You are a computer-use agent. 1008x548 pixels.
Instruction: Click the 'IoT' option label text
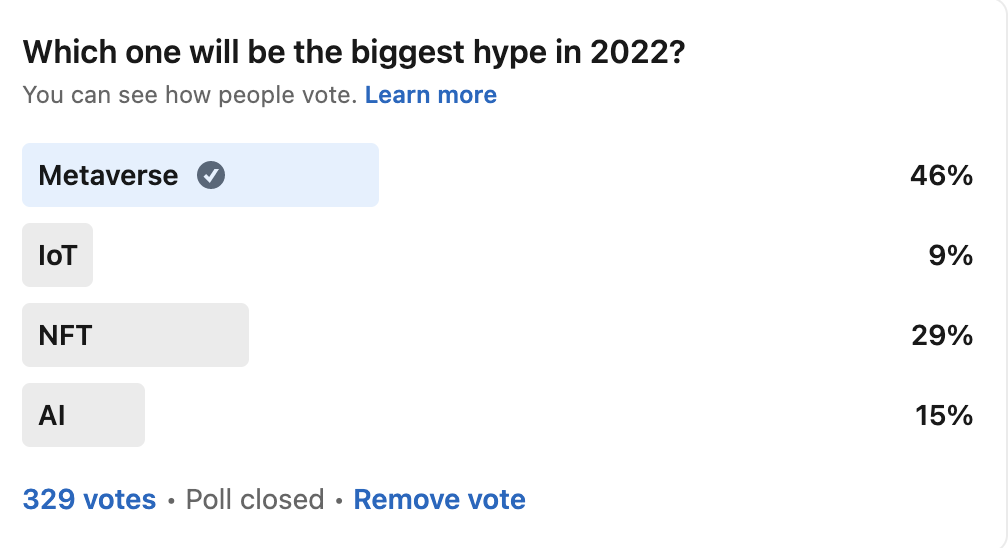(x=57, y=255)
